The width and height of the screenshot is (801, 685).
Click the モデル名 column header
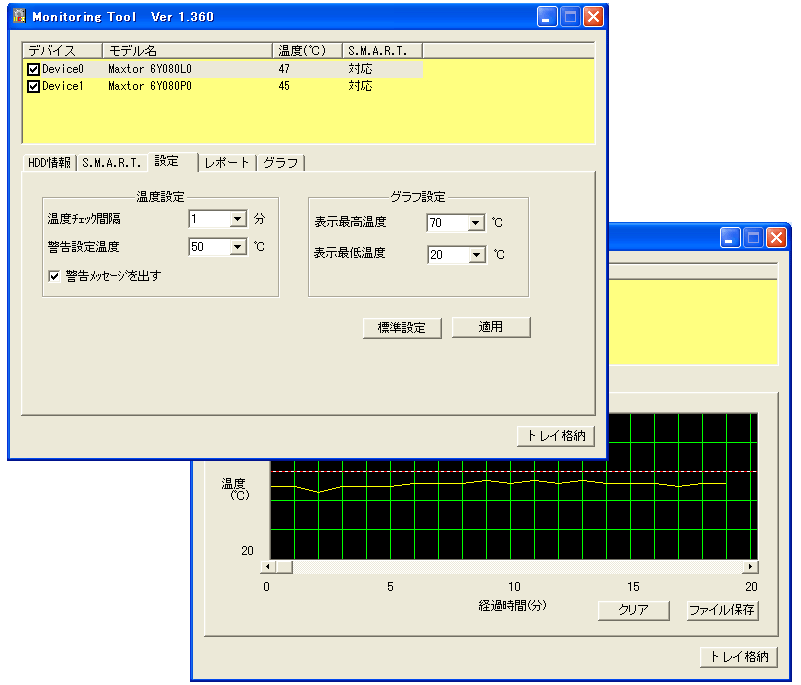coord(187,51)
